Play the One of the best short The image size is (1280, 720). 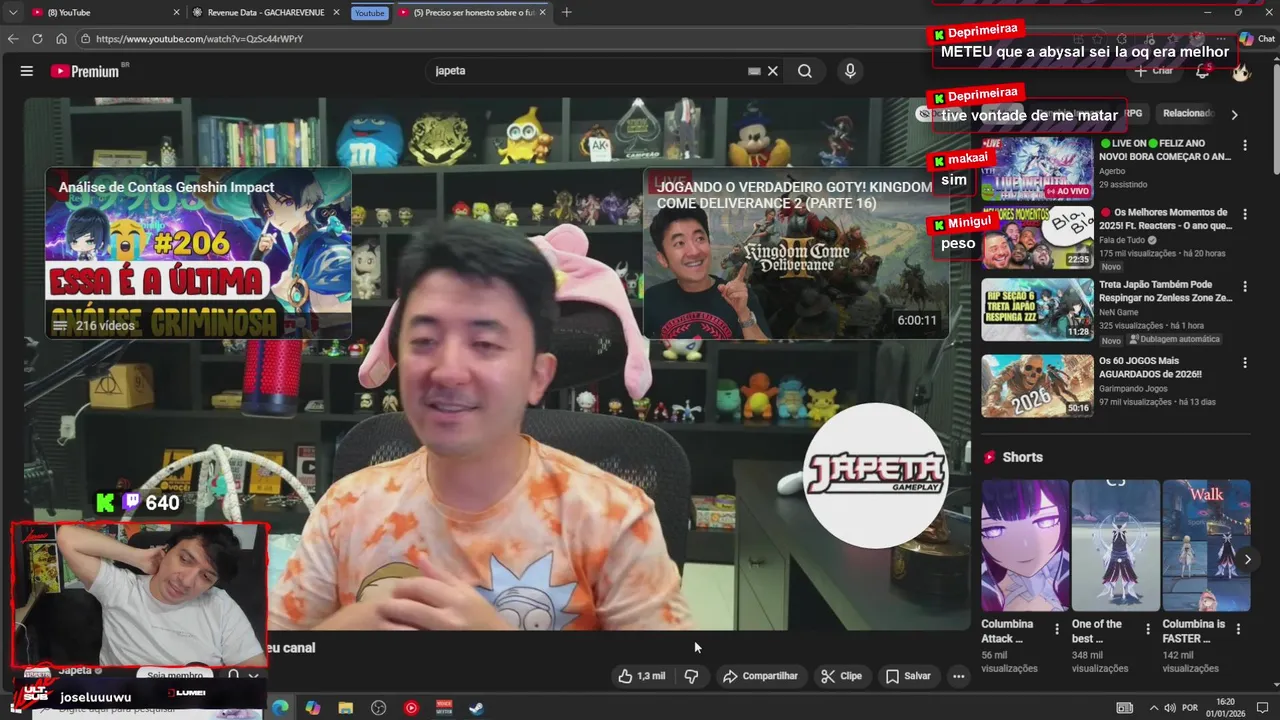click(x=1116, y=546)
